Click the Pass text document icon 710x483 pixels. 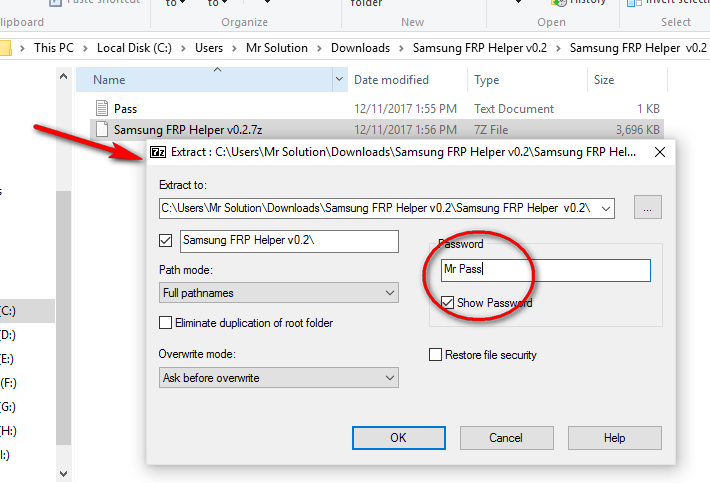tap(102, 108)
